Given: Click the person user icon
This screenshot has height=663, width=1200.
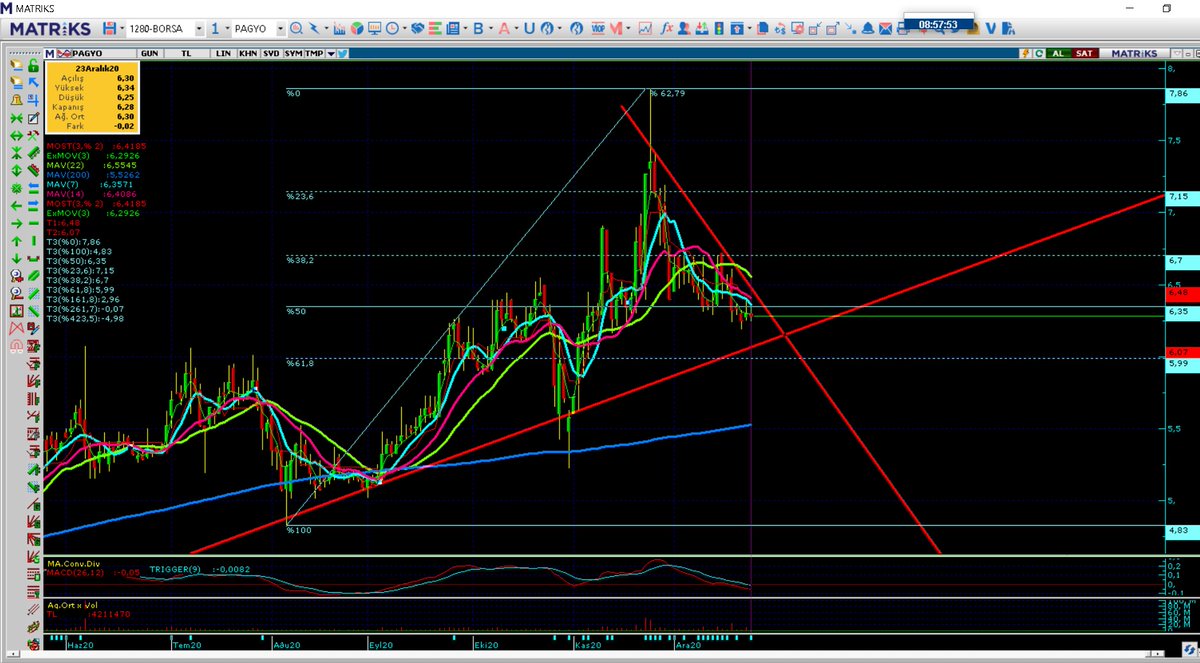Looking at the screenshot, I should click(684, 28).
